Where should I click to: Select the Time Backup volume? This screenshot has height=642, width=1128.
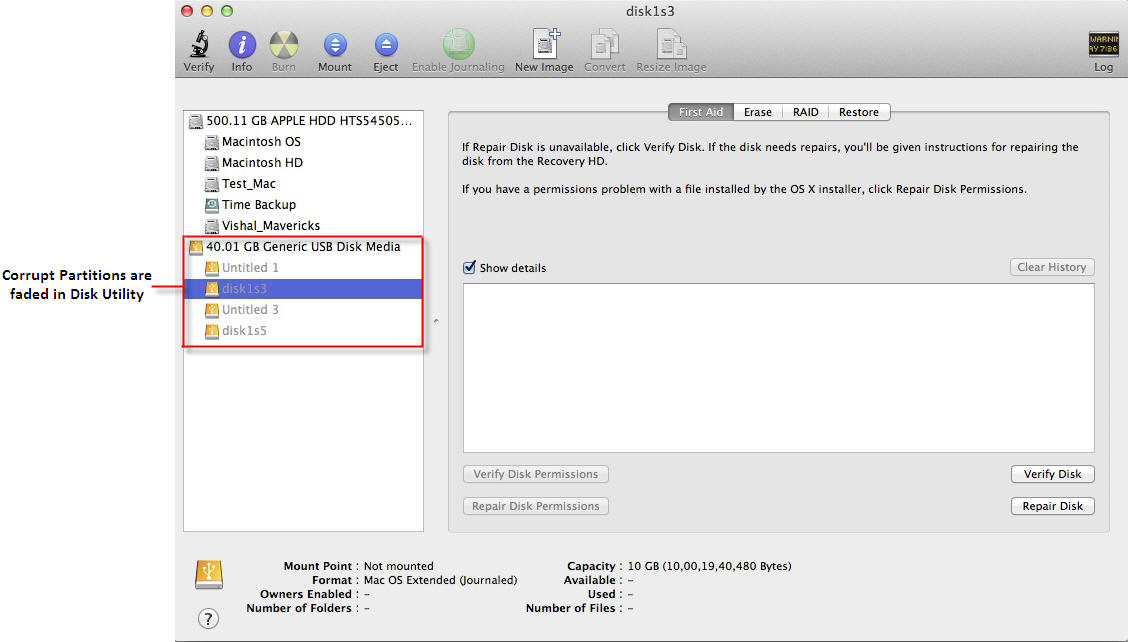[303, 204]
